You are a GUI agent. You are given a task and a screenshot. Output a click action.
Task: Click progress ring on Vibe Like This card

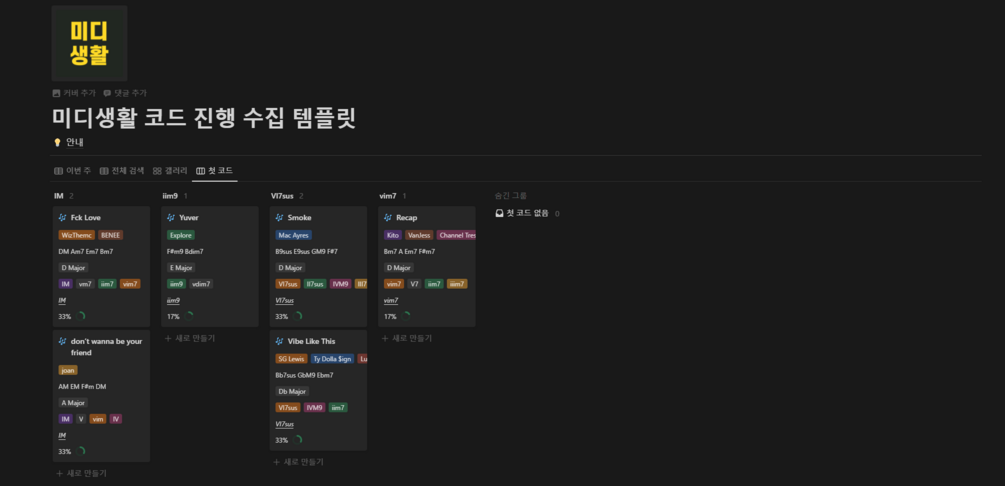(x=297, y=440)
